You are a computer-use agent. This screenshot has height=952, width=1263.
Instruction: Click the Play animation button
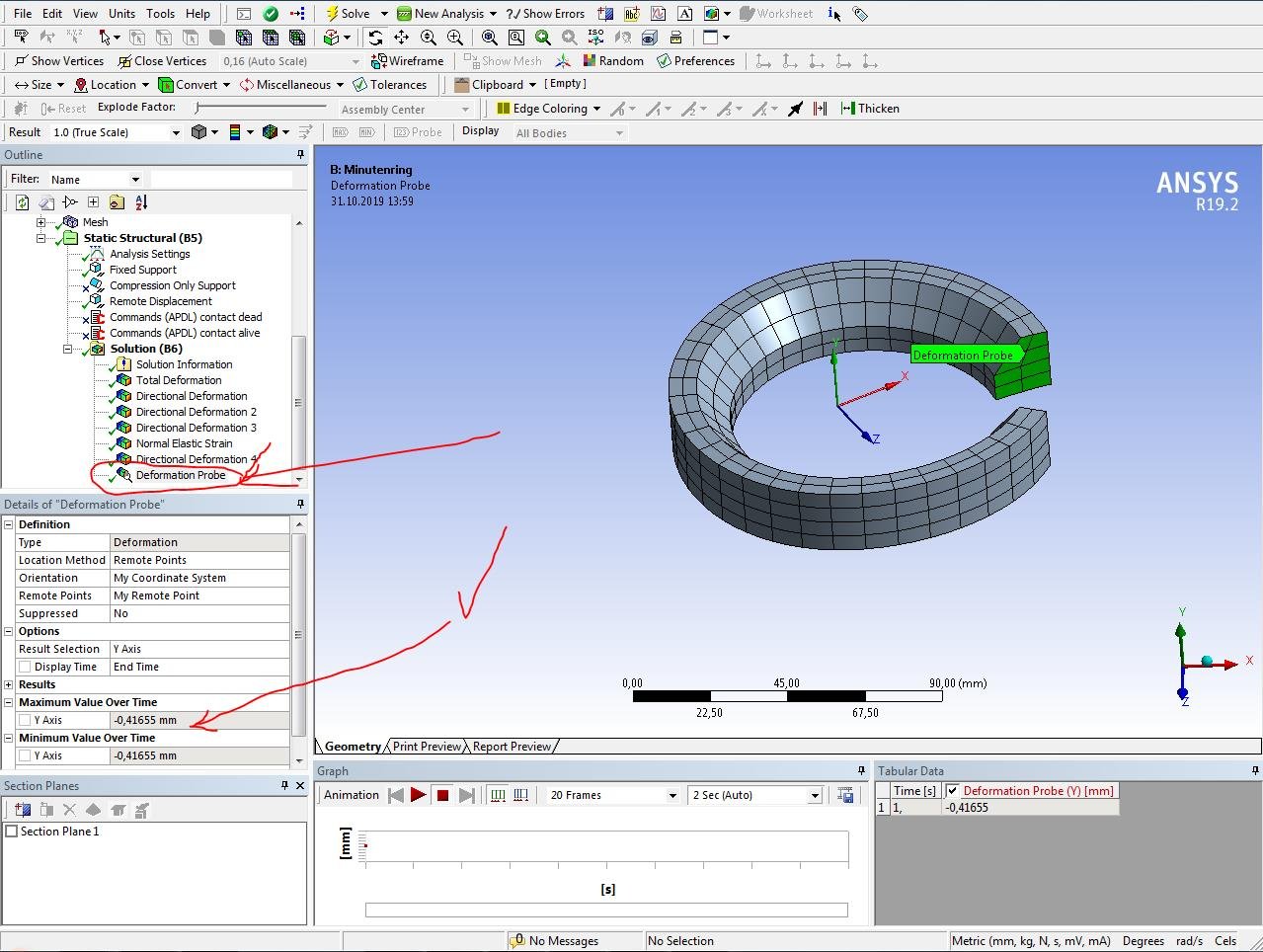point(419,795)
